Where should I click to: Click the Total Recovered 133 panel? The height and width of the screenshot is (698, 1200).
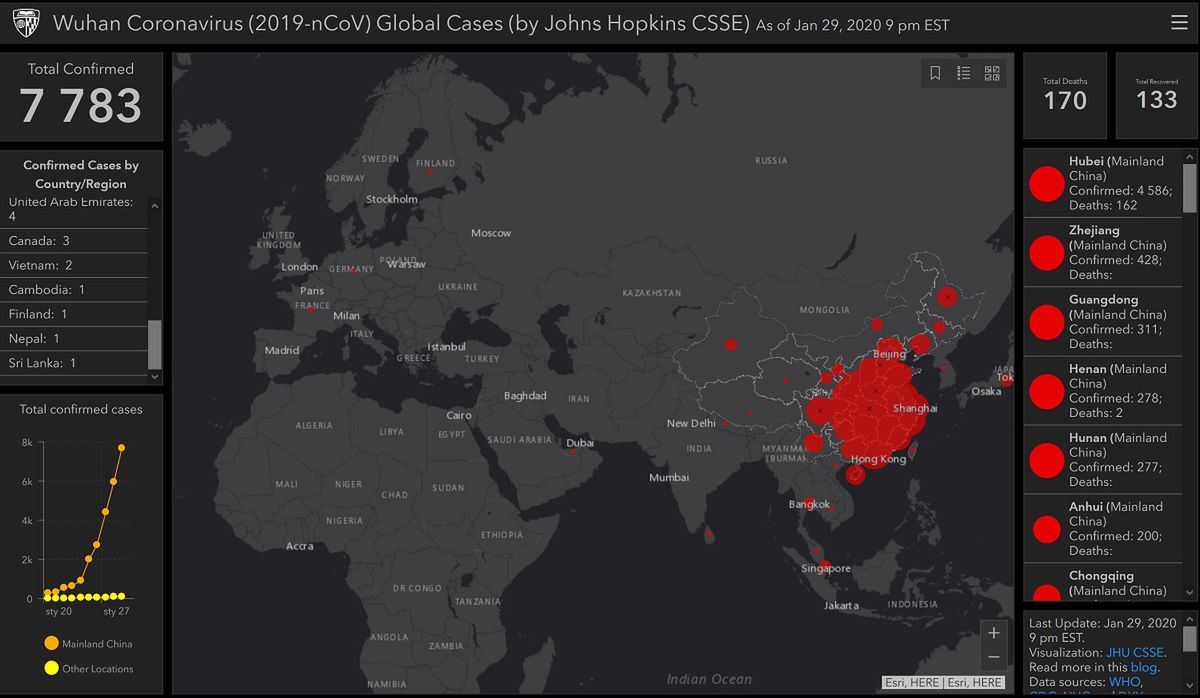(1156, 95)
